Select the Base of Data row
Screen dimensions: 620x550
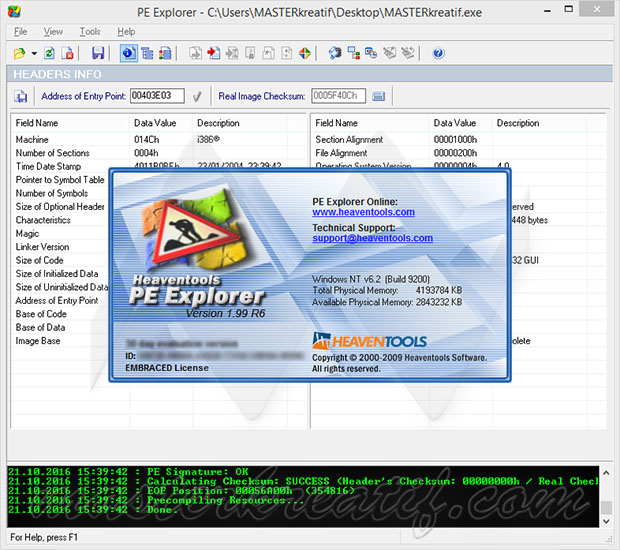(x=60, y=328)
